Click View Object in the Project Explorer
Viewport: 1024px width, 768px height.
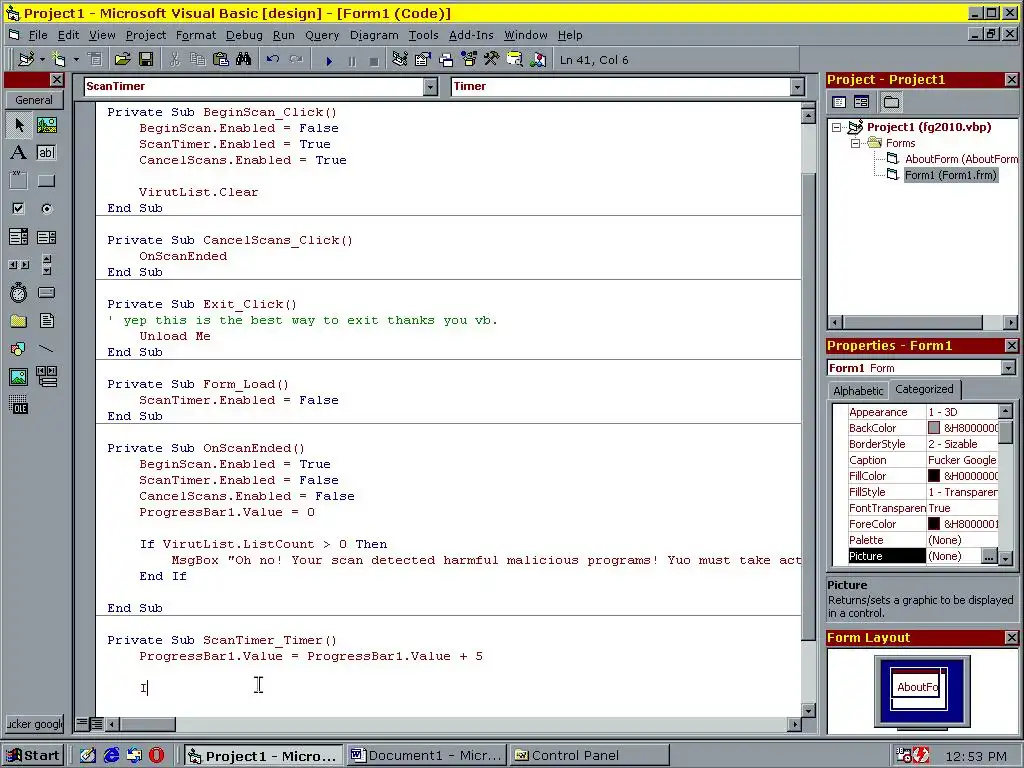861,102
